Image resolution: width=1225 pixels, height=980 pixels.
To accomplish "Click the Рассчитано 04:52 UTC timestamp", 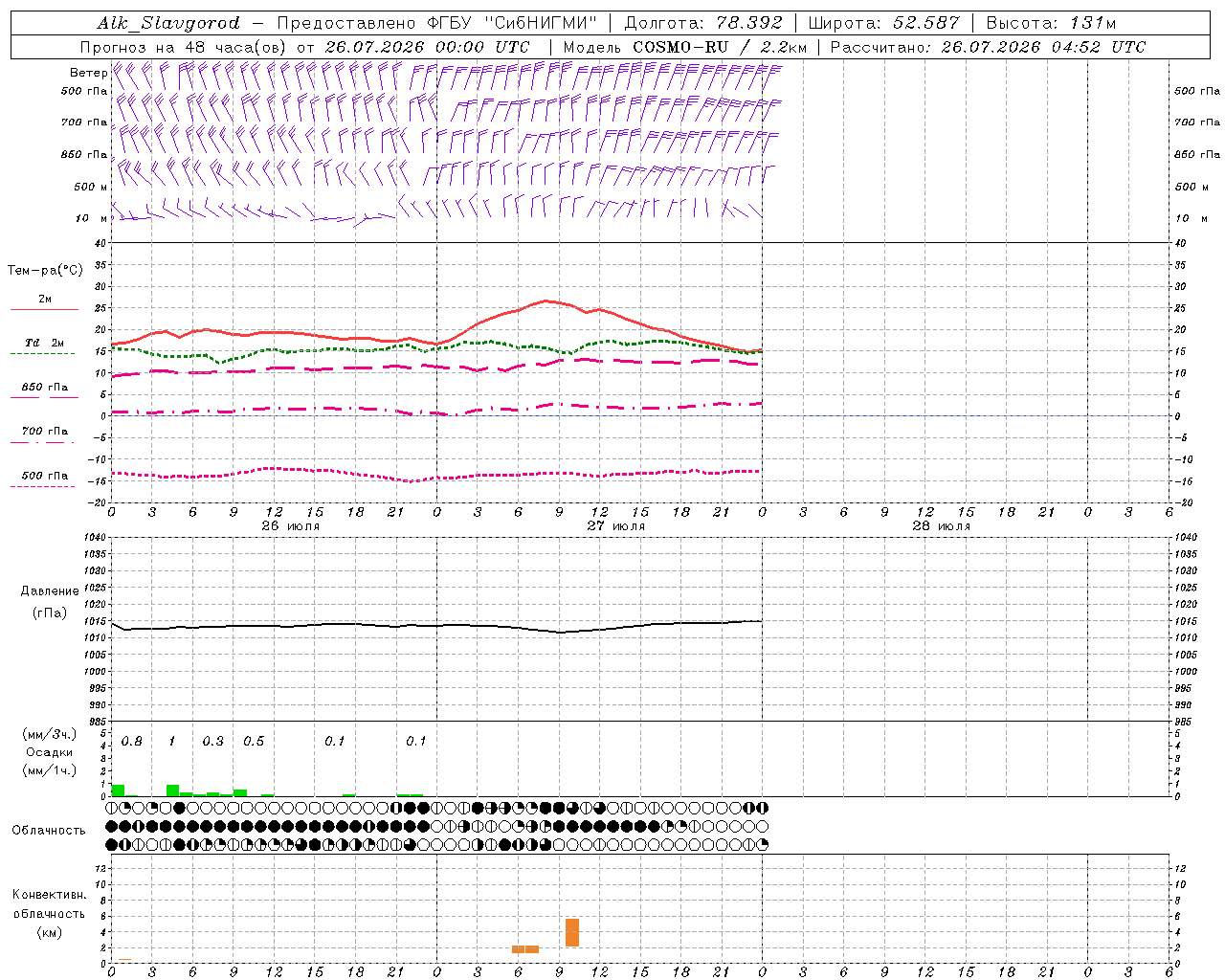I will [x=988, y=47].
